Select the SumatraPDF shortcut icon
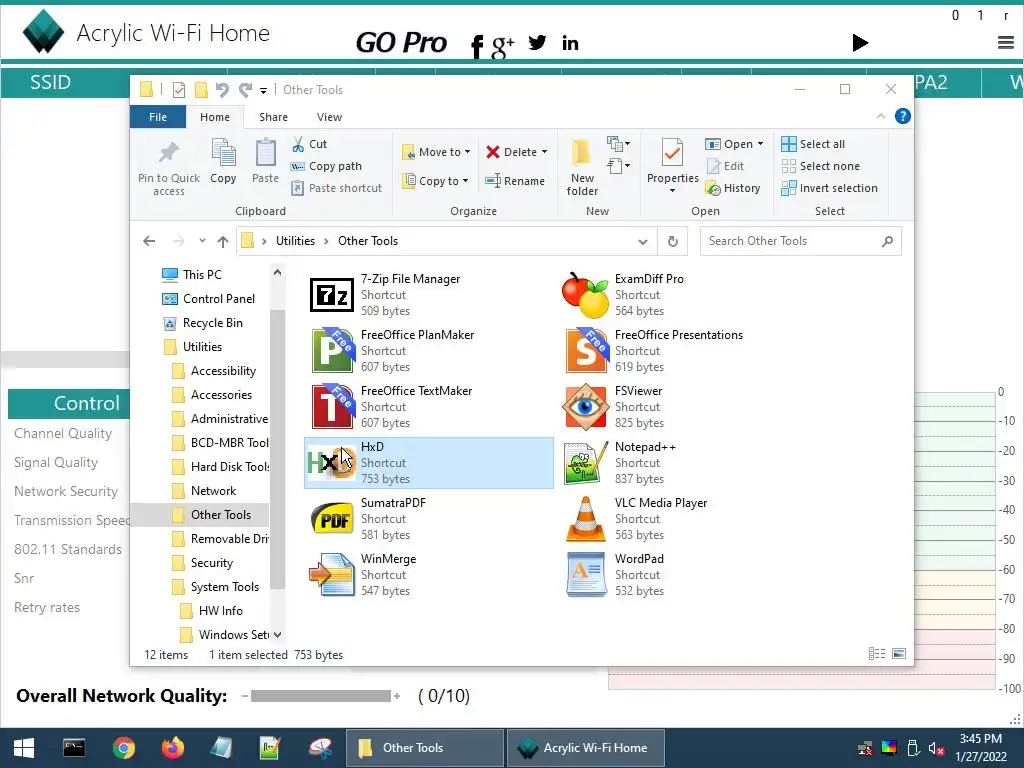1024x768 pixels. click(x=332, y=519)
